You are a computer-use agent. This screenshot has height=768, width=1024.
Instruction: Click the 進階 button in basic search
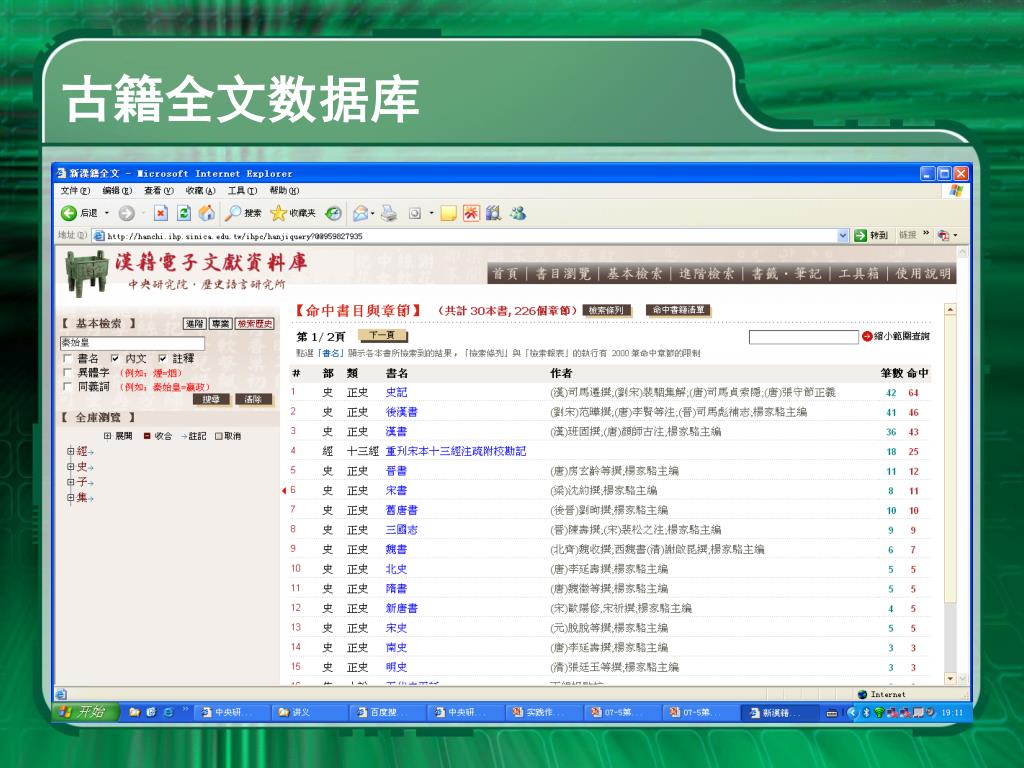coord(195,324)
